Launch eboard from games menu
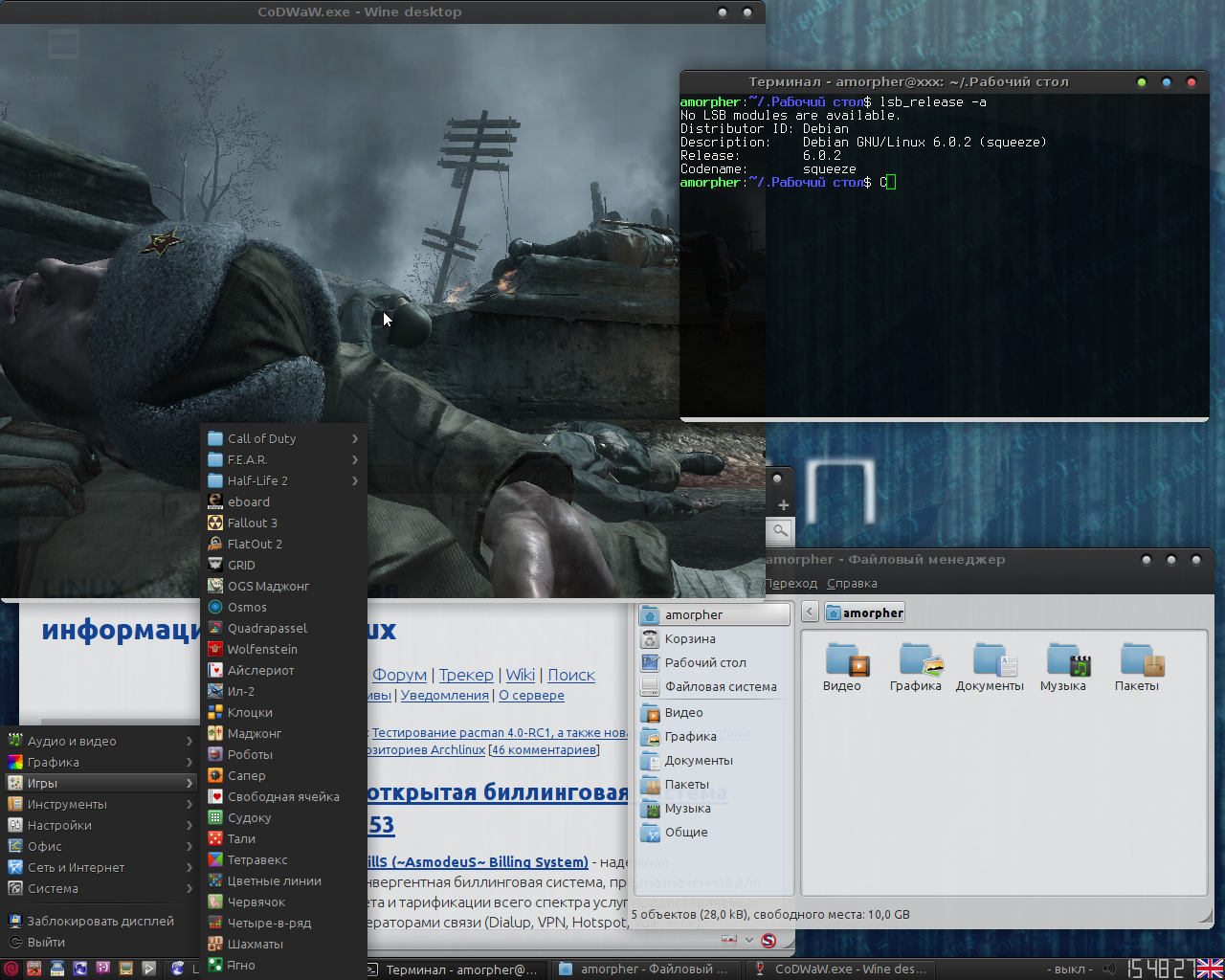Image resolution: width=1225 pixels, height=980 pixels. point(284,501)
